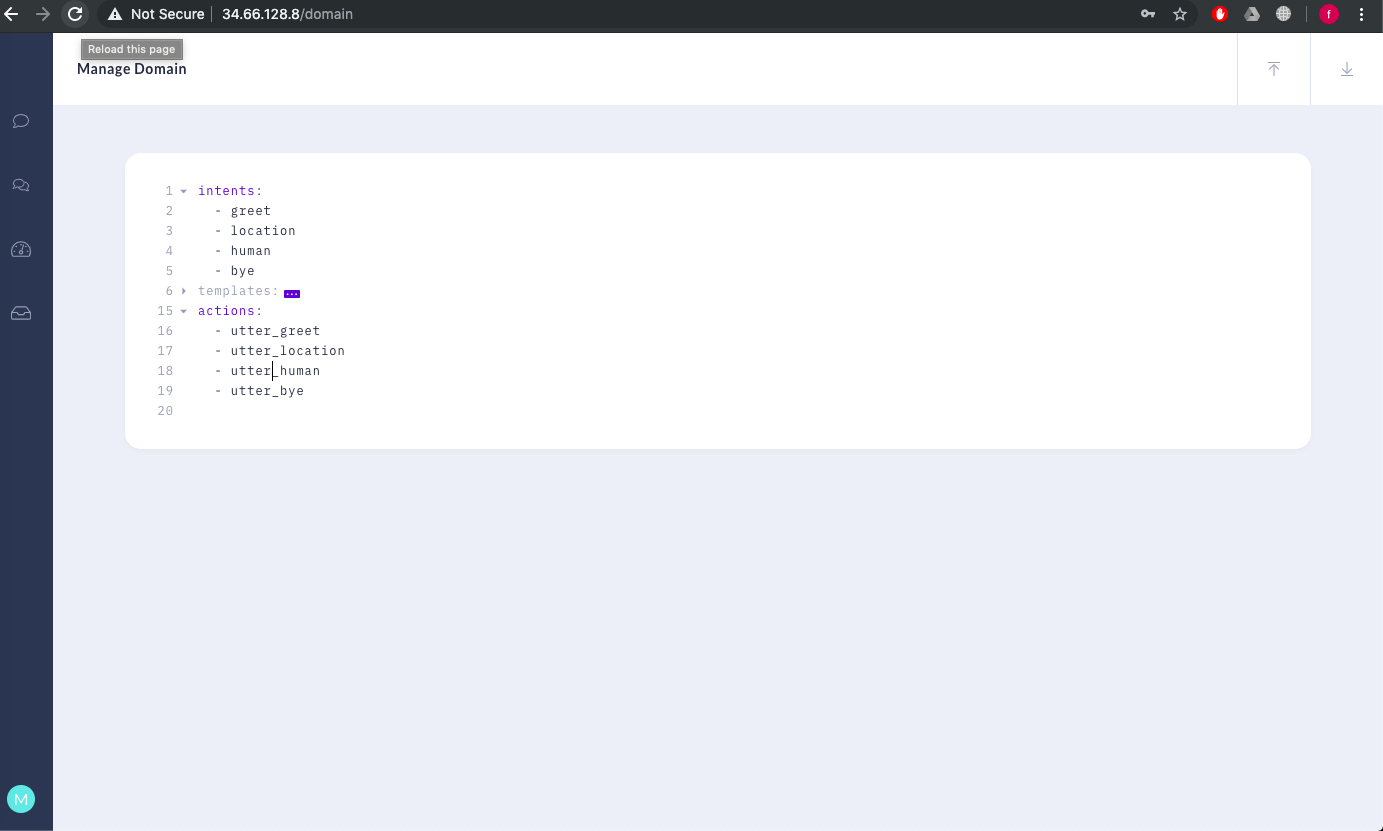Click the purple folded-code ellipsis badge
1383x831 pixels.
pos(292,293)
